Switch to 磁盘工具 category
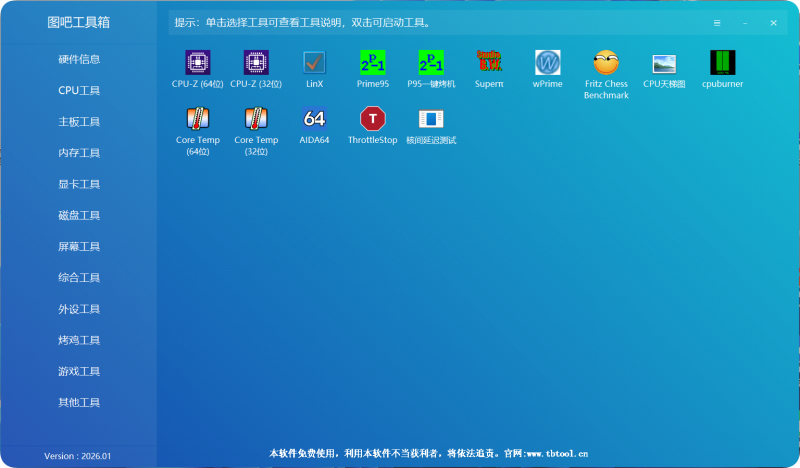800x468 pixels. tap(79, 215)
